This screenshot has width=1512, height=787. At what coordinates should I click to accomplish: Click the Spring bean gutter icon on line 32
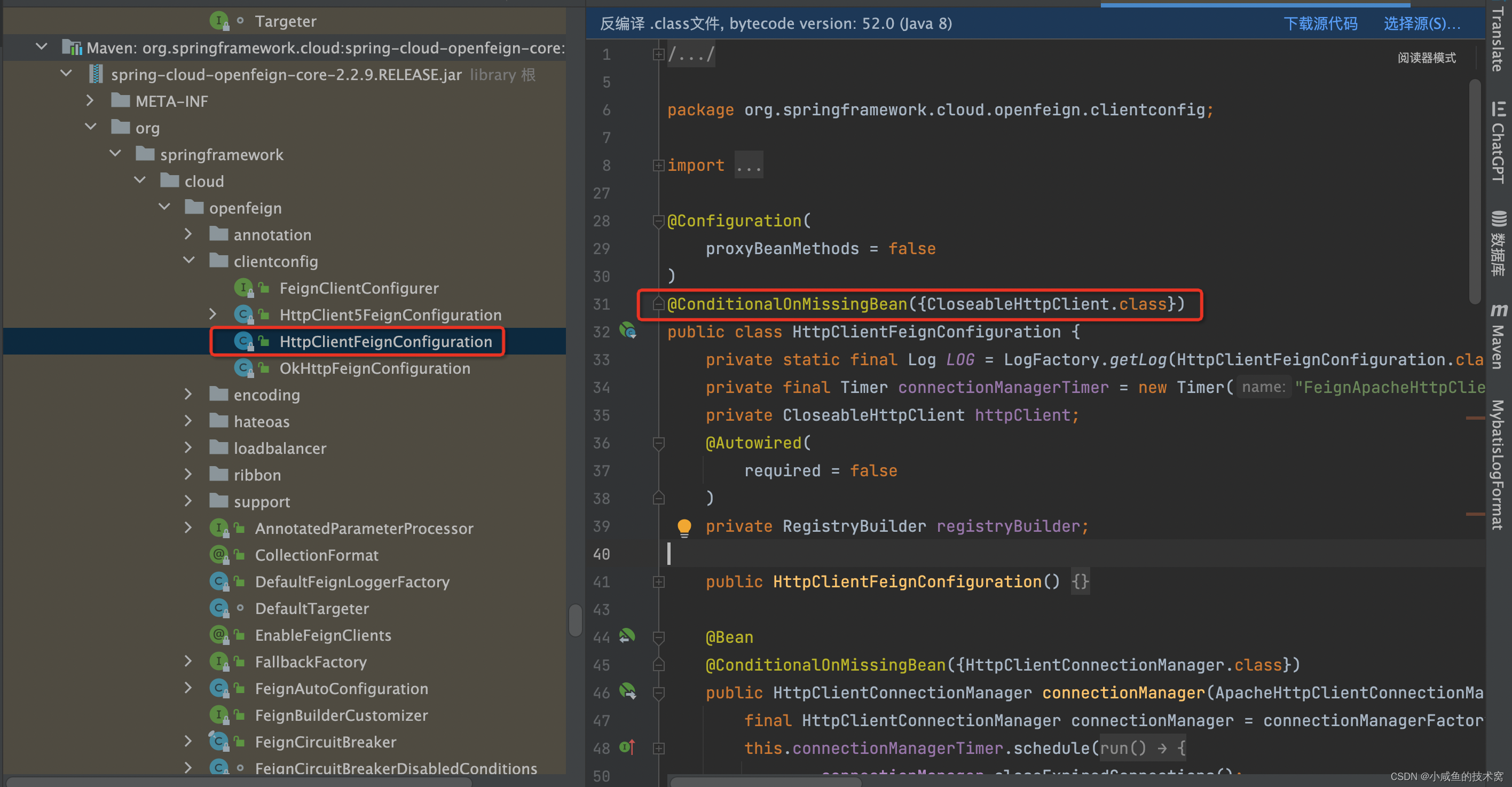pyautogui.click(x=628, y=330)
